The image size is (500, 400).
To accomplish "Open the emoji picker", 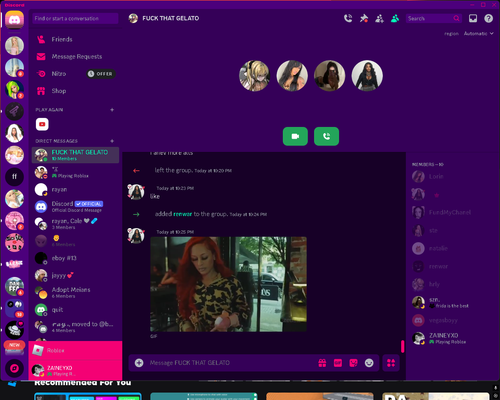I will (x=369, y=363).
